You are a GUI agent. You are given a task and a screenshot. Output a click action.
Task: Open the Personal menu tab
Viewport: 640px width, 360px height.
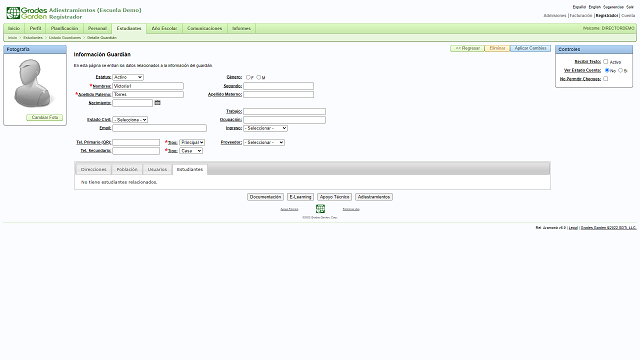(x=97, y=28)
